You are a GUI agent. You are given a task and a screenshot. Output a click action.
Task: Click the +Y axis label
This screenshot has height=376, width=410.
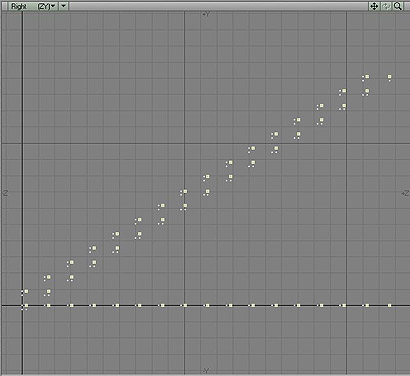tap(206, 14)
